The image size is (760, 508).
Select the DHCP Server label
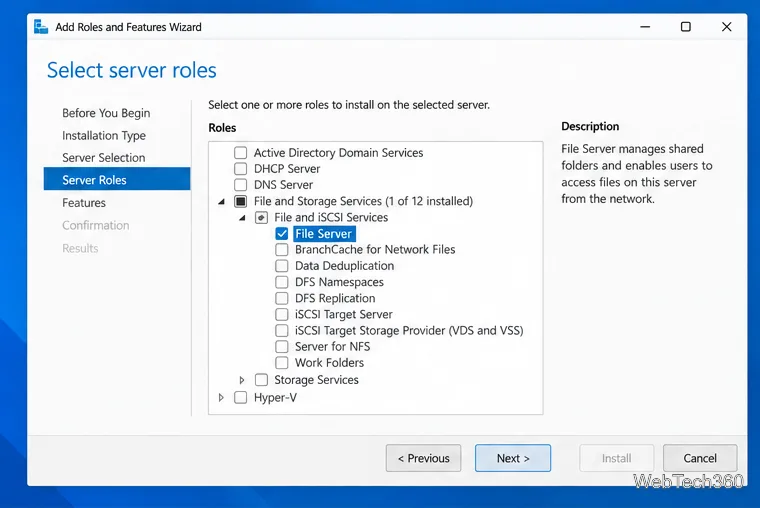287,169
